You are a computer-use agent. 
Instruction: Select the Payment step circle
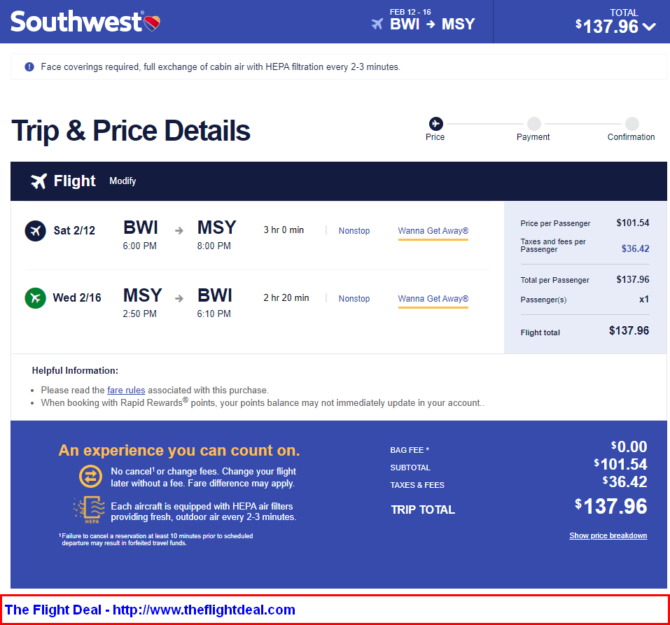(534, 124)
